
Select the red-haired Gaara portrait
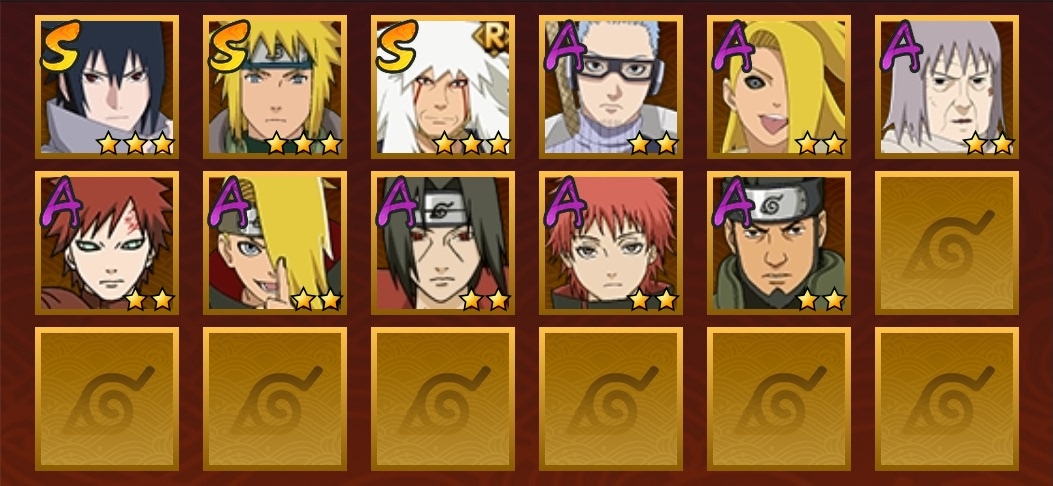pyautogui.click(x=107, y=243)
